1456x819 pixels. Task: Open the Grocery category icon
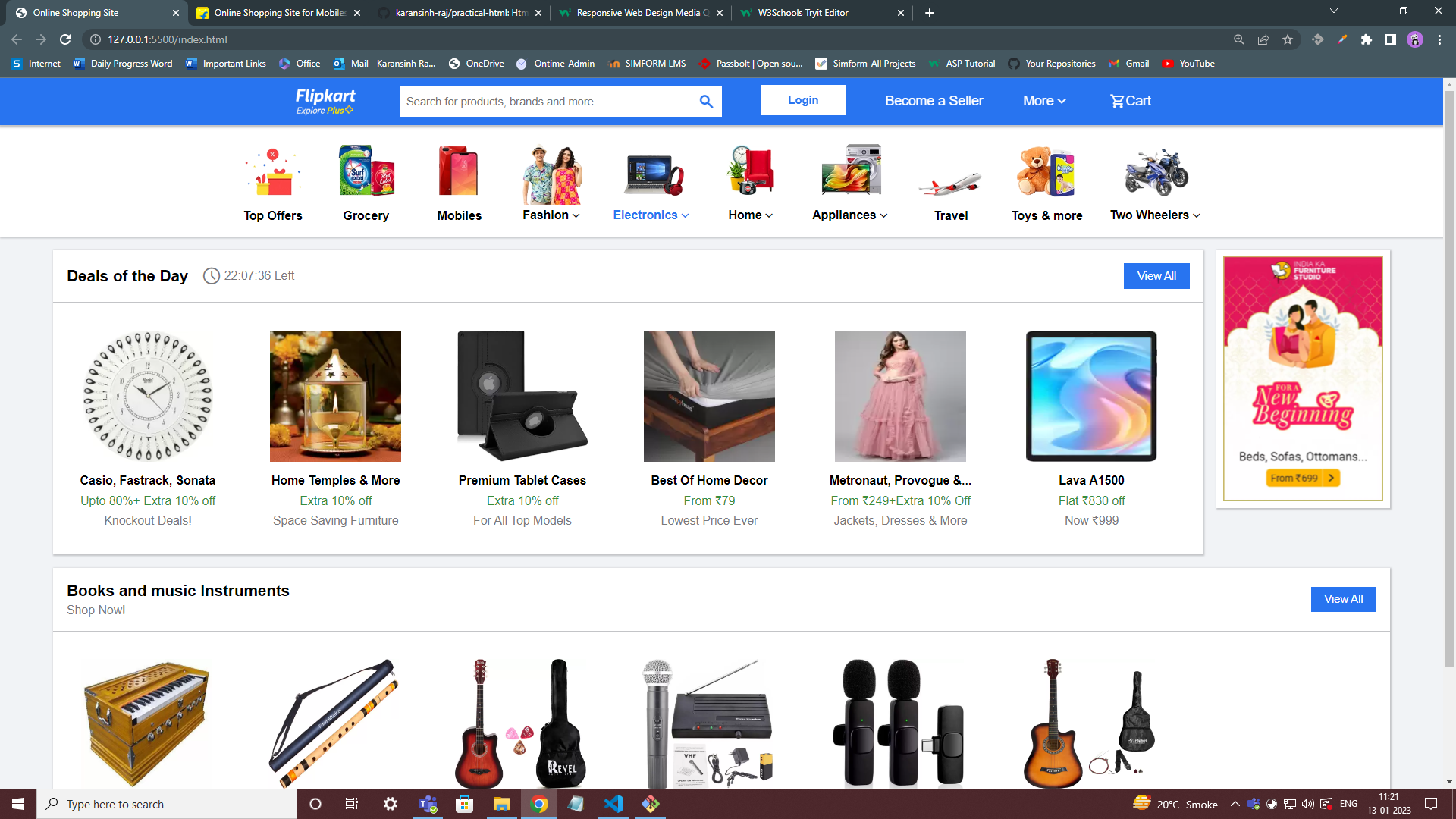coord(366,172)
